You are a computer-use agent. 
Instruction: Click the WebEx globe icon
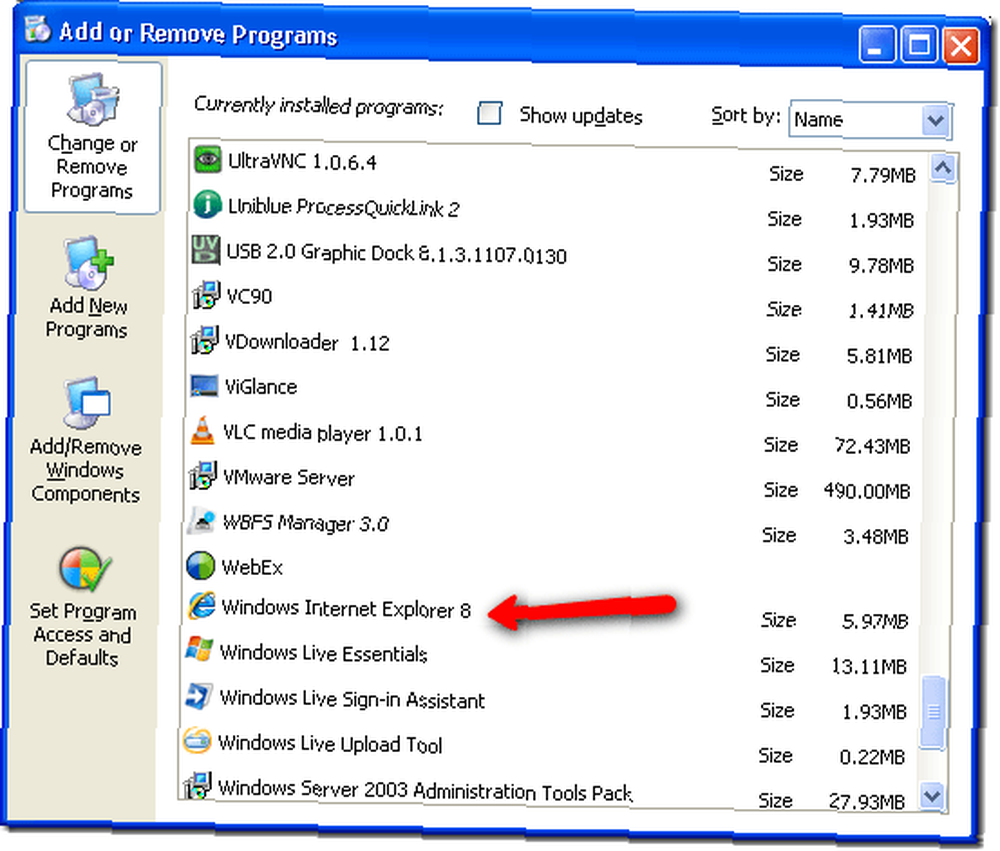point(201,566)
